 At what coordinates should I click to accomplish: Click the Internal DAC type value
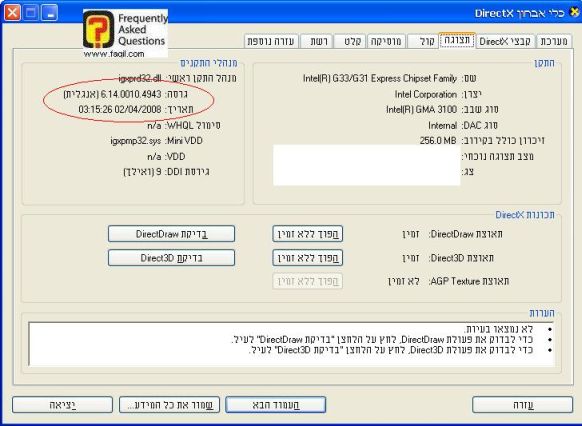point(442,125)
